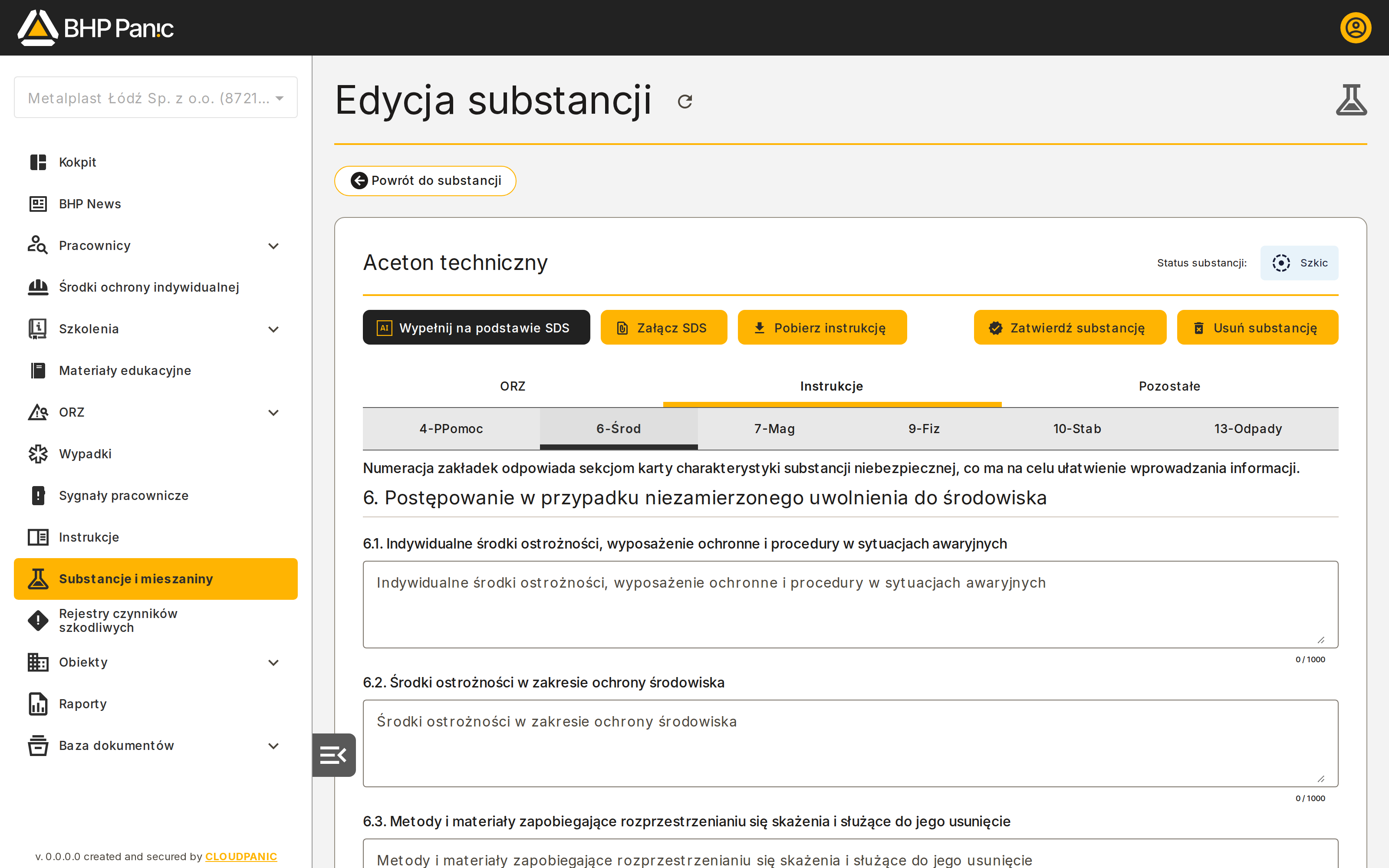Click the refresh icon next to Edycja substancji
Viewport: 1389px width, 868px height.
pyautogui.click(x=685, y=102)
